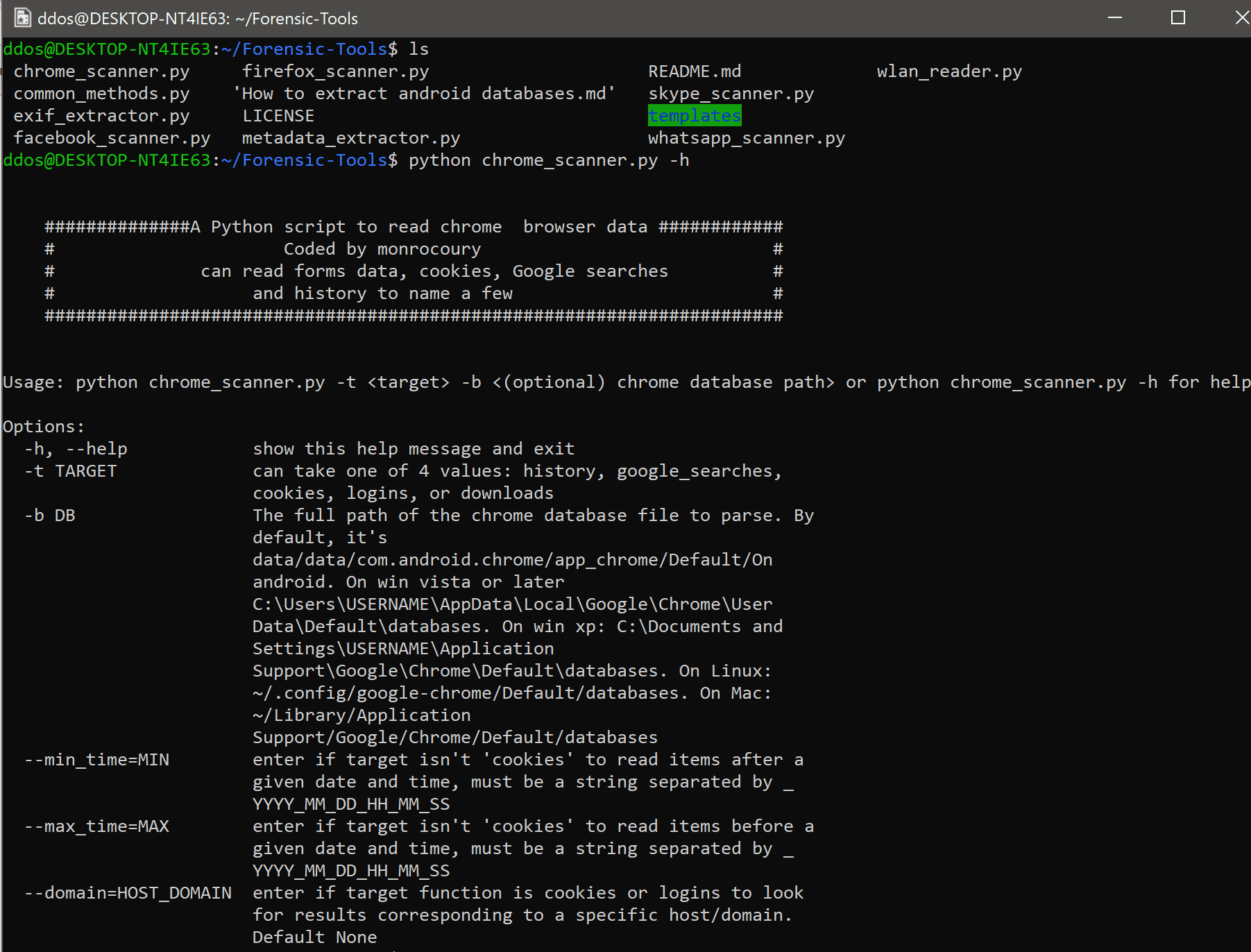1251x952 pixels.
Task: Select the file name metadata_extractor.py
Action: [351, 138]
